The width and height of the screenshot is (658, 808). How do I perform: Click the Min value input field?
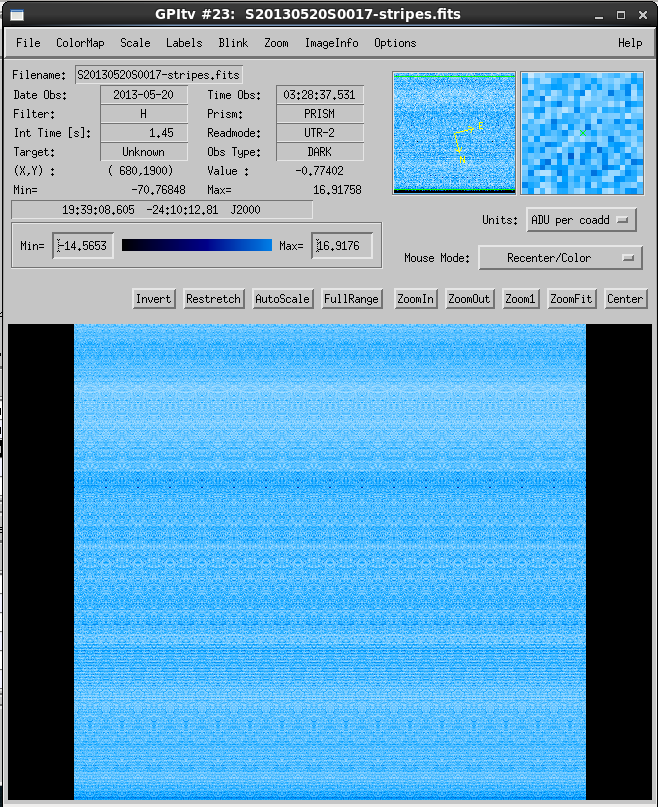[83, 246]
